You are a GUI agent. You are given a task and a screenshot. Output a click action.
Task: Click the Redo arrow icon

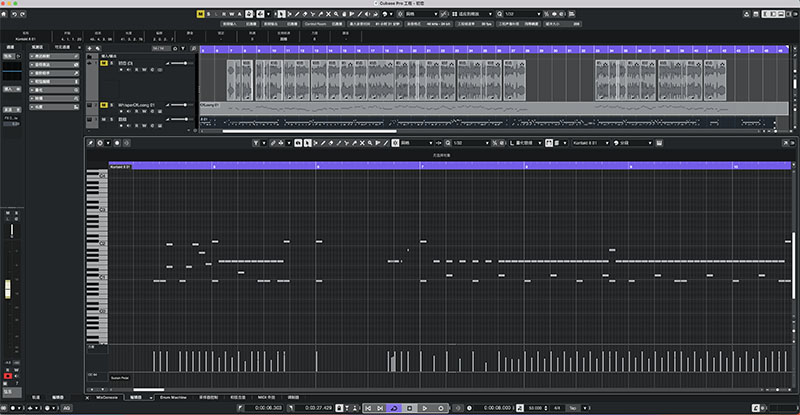22,14
